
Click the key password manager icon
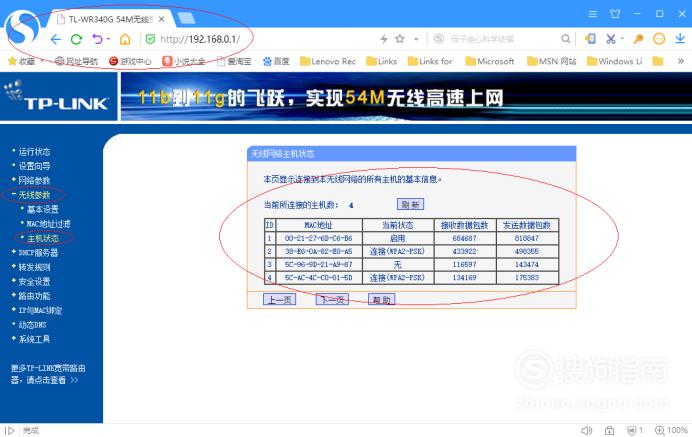pyautogui.click(x=638, y=39)
